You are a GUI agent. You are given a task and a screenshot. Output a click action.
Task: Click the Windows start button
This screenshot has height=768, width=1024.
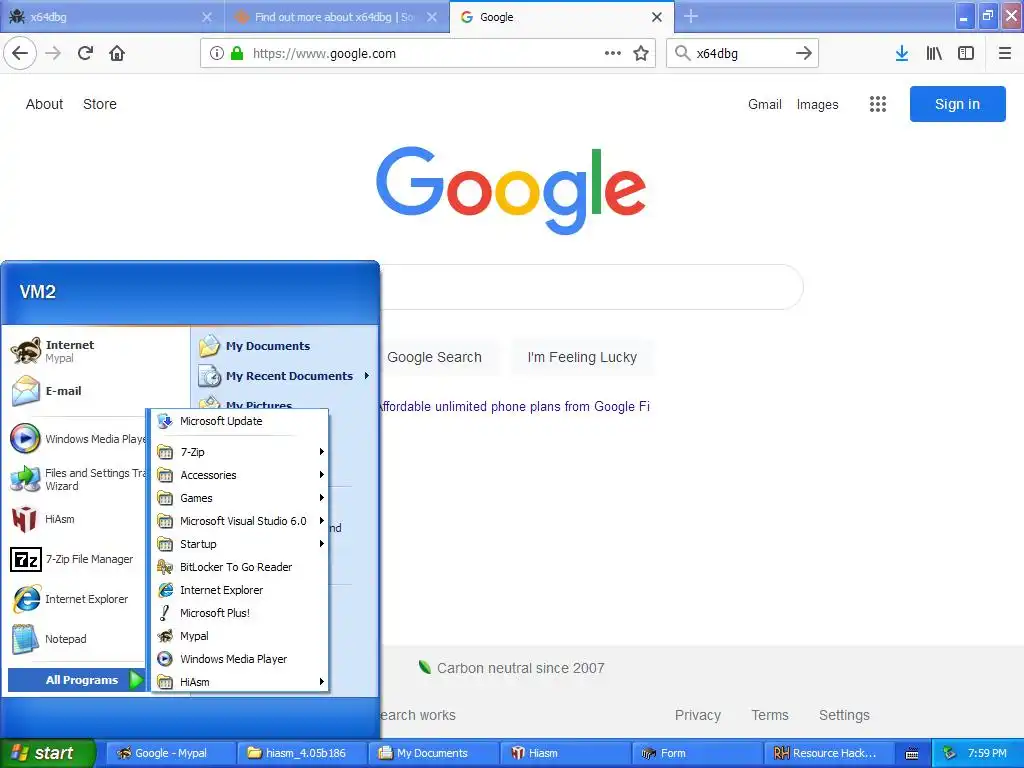pos(47,753)
